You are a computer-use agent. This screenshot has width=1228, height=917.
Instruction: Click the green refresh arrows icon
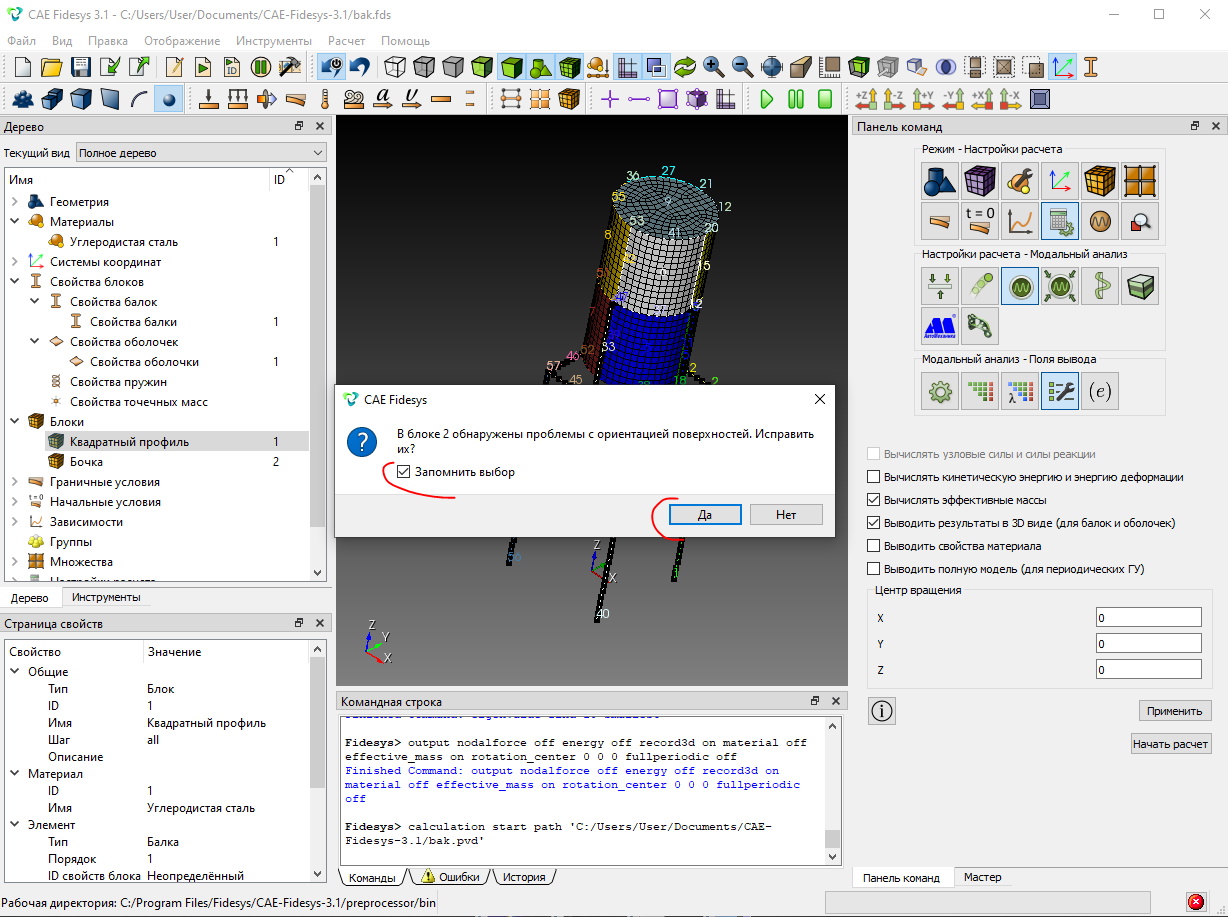click(685, 67)
